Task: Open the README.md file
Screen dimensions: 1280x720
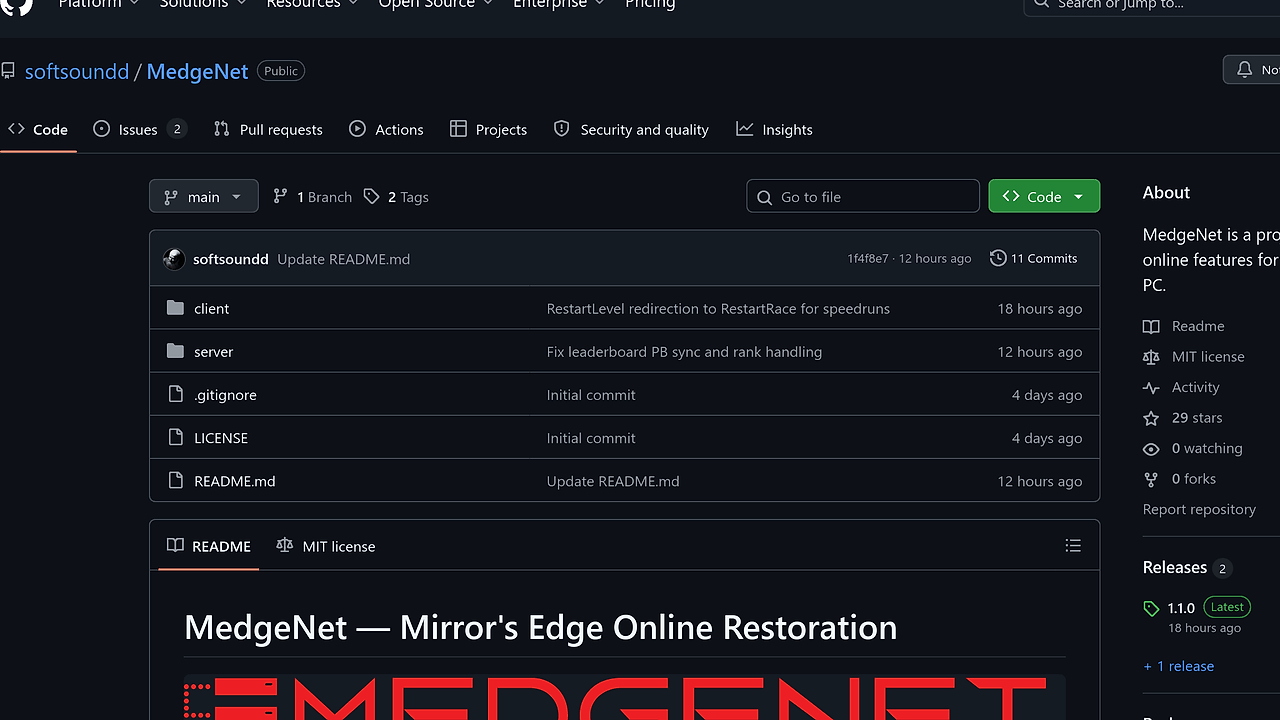Action: click(x=235, y=480)
